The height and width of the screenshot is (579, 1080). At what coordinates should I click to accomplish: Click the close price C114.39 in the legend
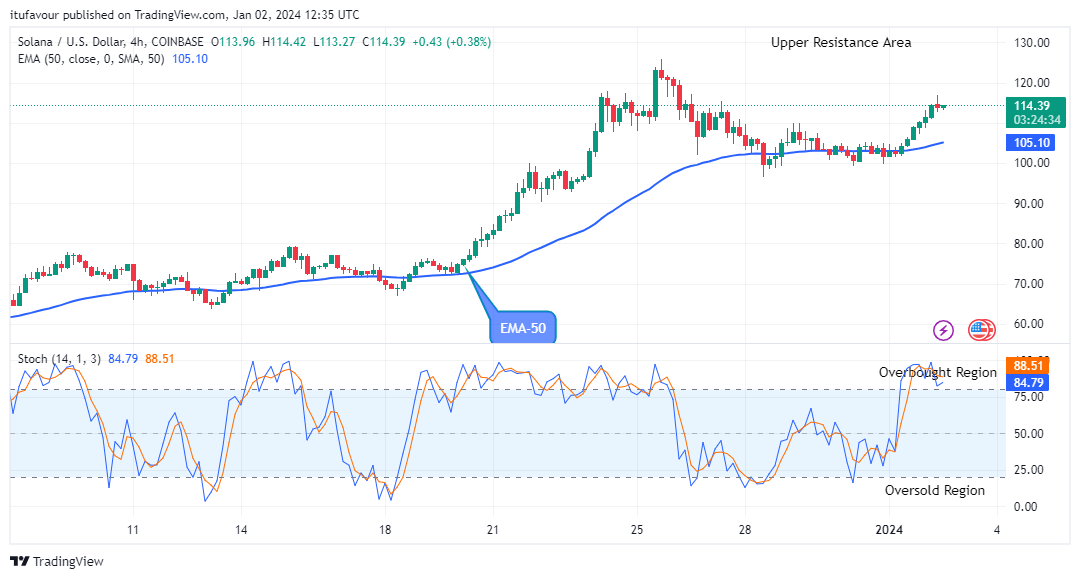pyautogui.click(x=384, y=42)
